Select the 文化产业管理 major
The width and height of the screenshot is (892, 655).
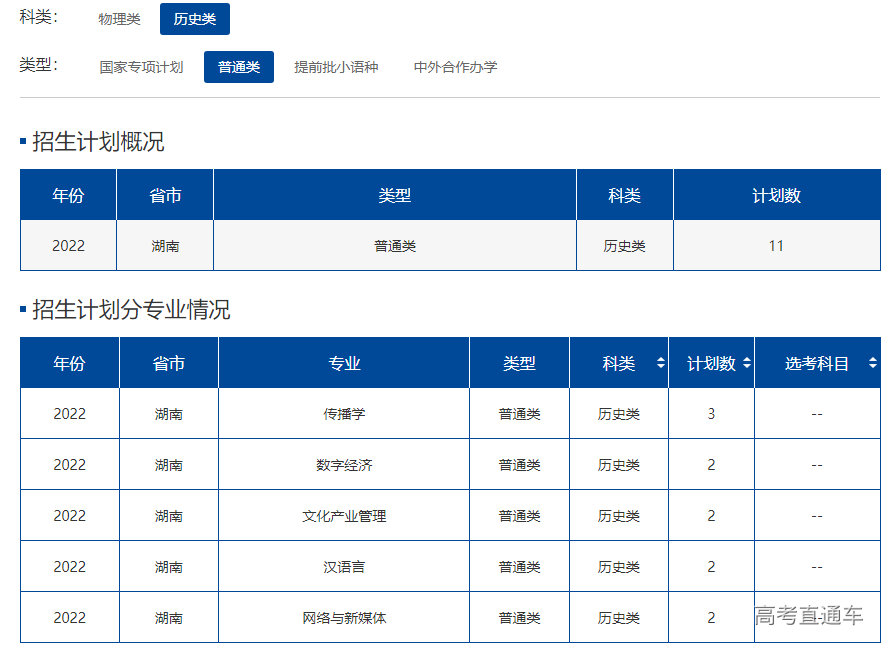(x=343, y=515)
